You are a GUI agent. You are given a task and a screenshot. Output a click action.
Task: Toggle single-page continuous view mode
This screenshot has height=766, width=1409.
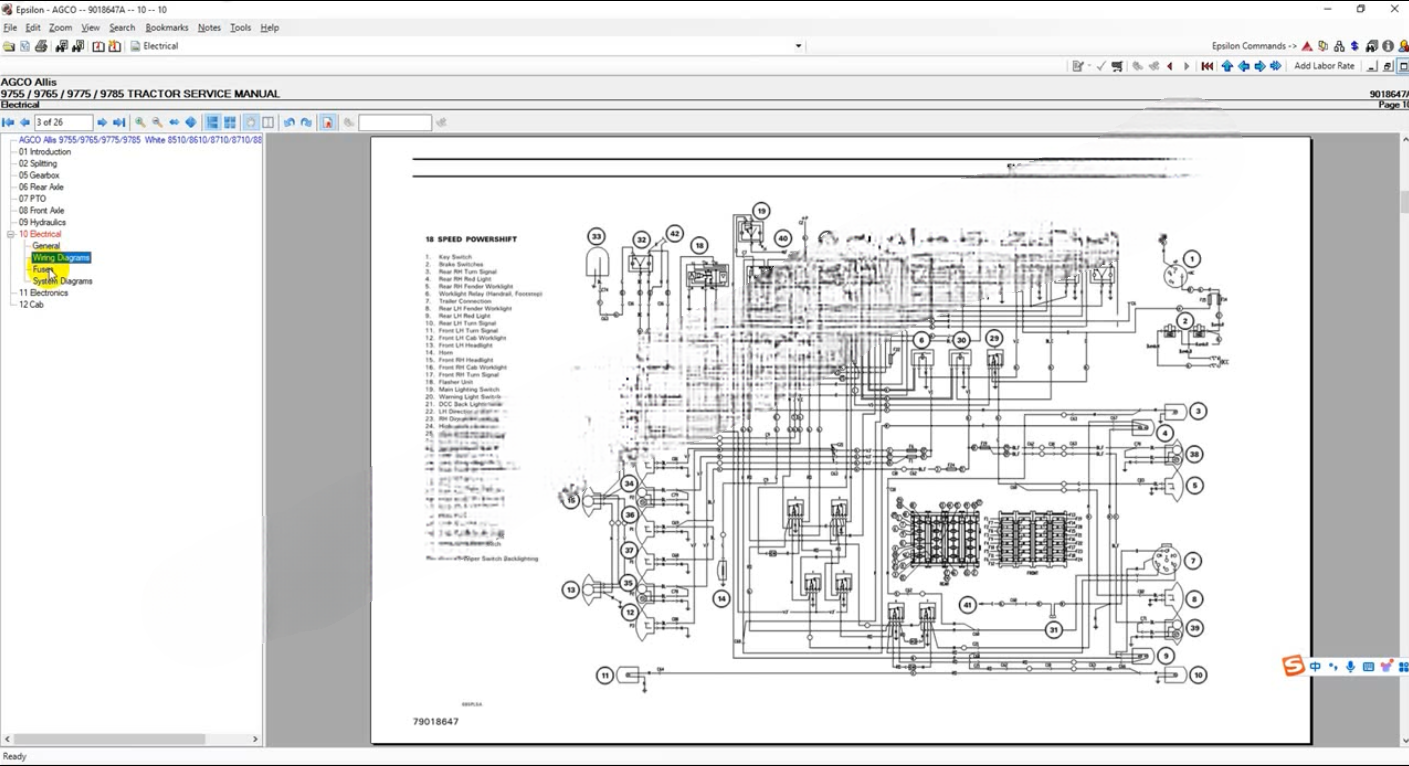click(212, 123)
